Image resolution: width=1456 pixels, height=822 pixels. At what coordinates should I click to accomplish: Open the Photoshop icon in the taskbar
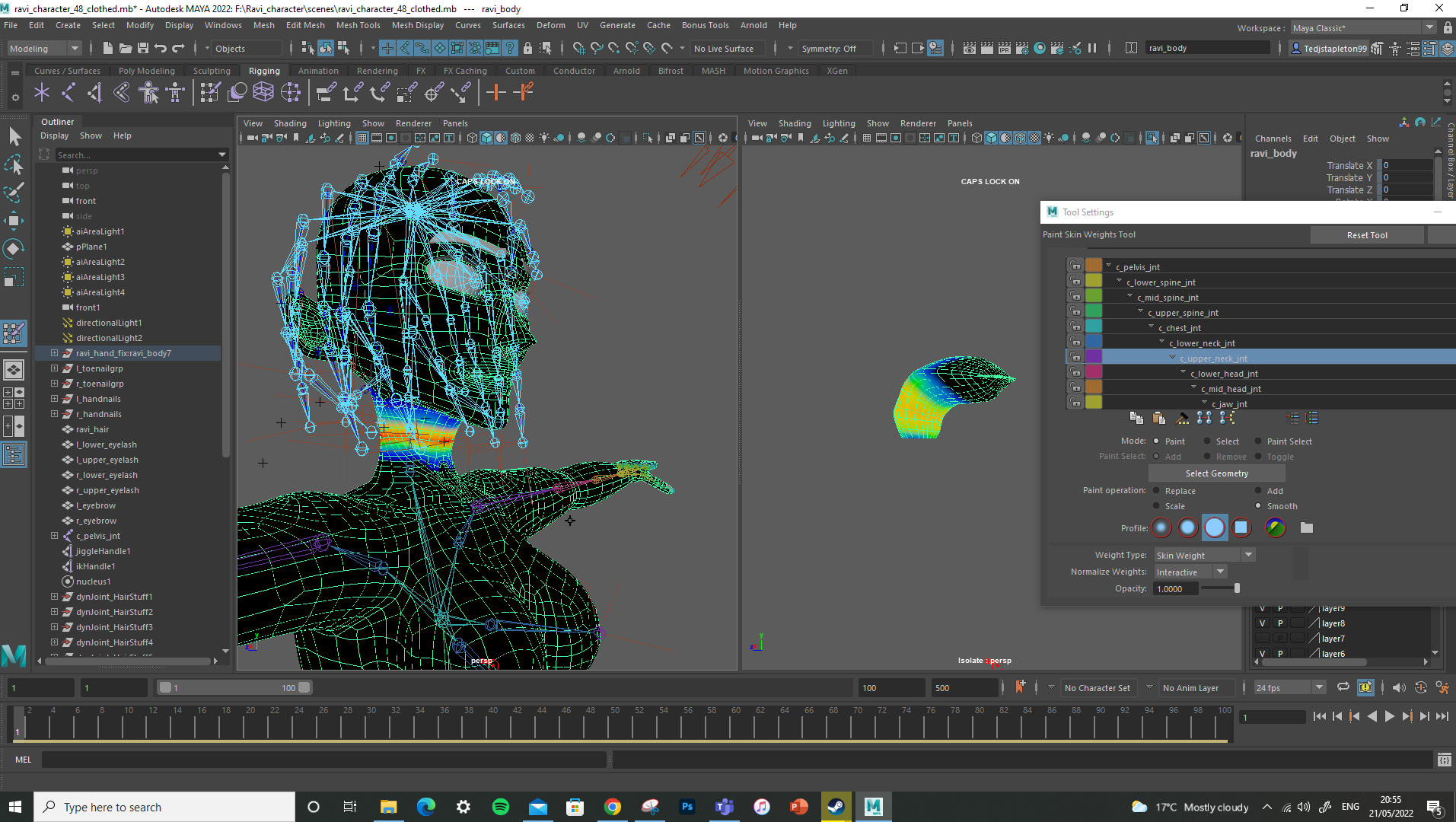pyautogui.click(x=687, y=807)
